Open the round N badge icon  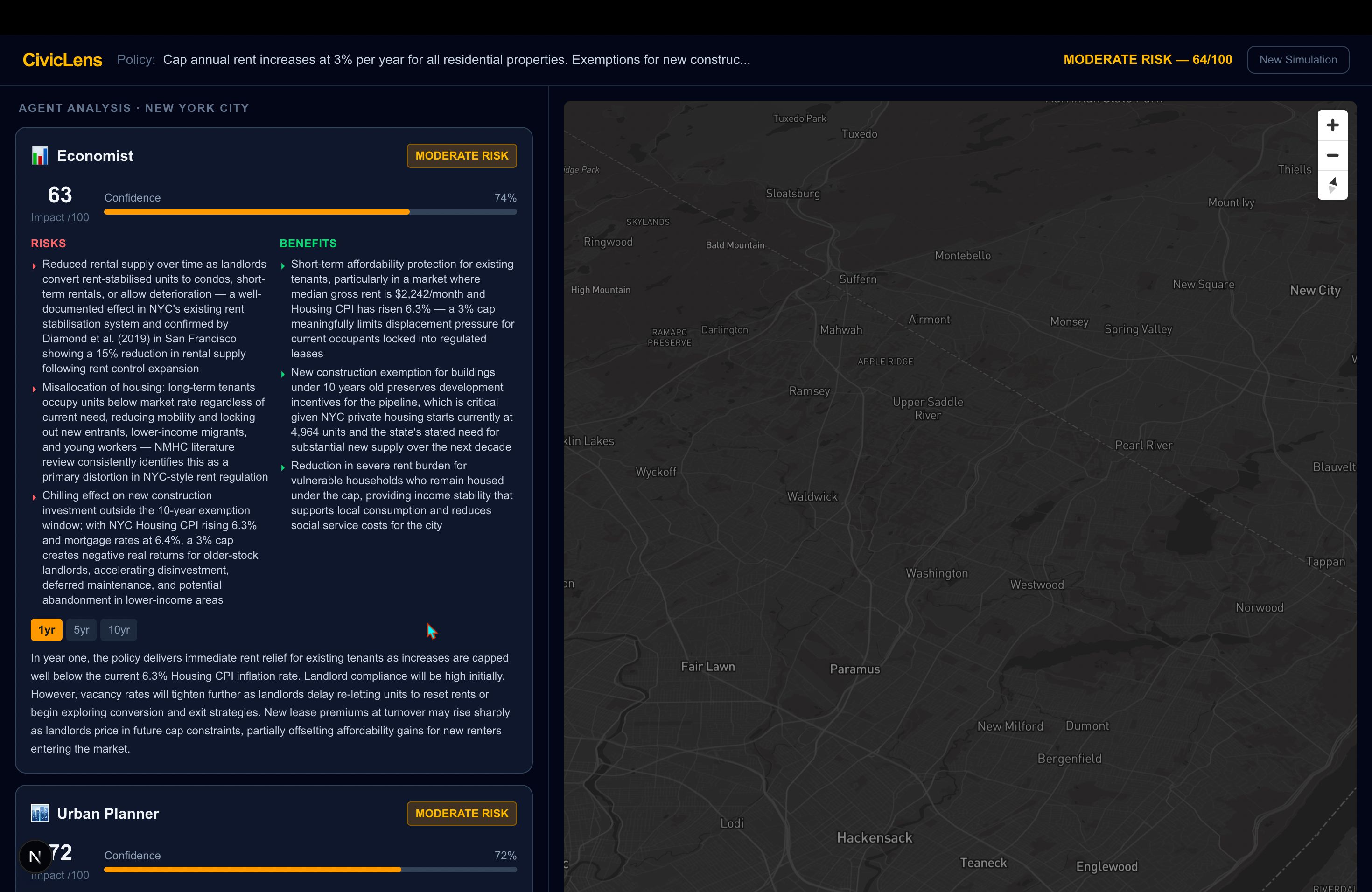click(35, 856)
